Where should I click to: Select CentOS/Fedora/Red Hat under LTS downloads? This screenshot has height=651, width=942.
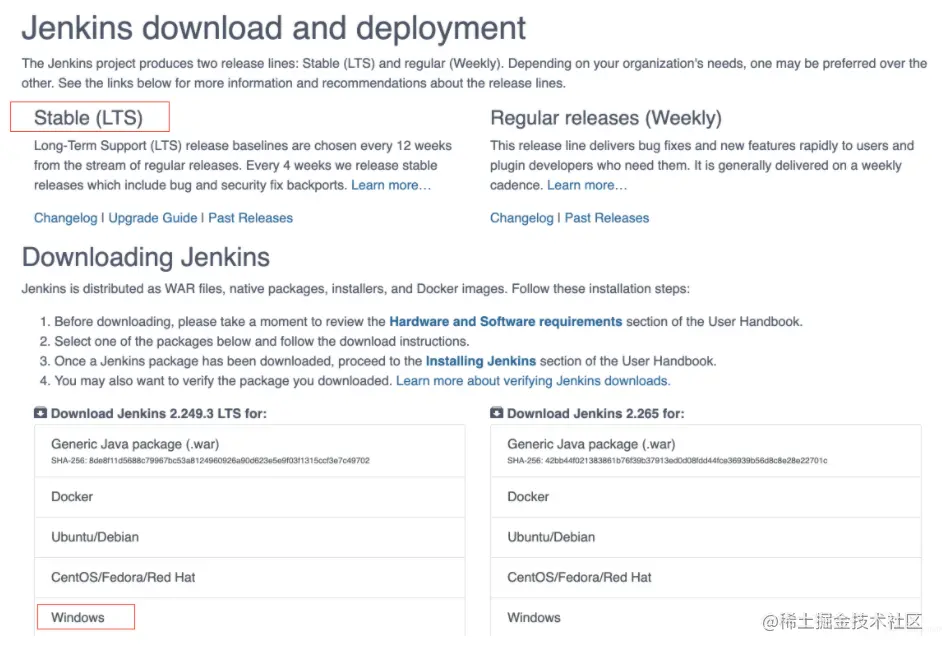pyautogui.click(x=249, y=578)
